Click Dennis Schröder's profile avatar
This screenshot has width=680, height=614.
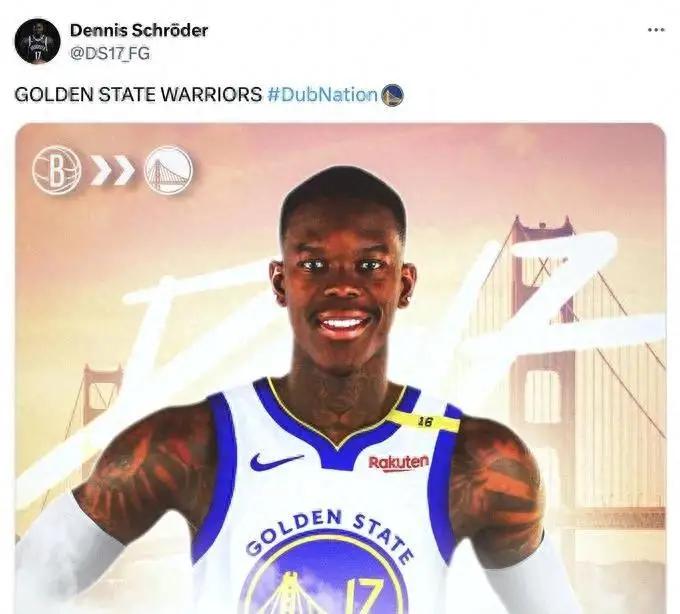tap(37, 41)
